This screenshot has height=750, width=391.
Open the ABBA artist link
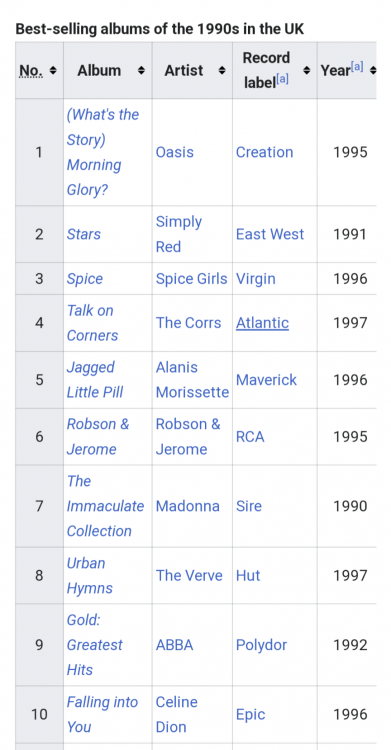tap(174, 645)
